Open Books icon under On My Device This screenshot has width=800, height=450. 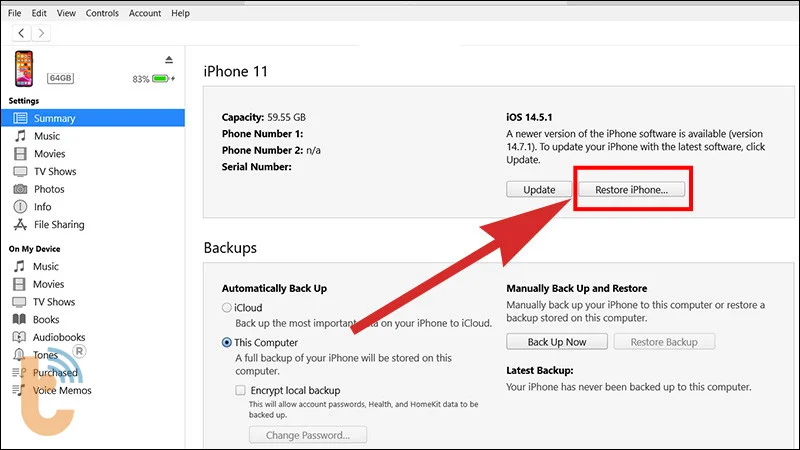click(20, 320)
